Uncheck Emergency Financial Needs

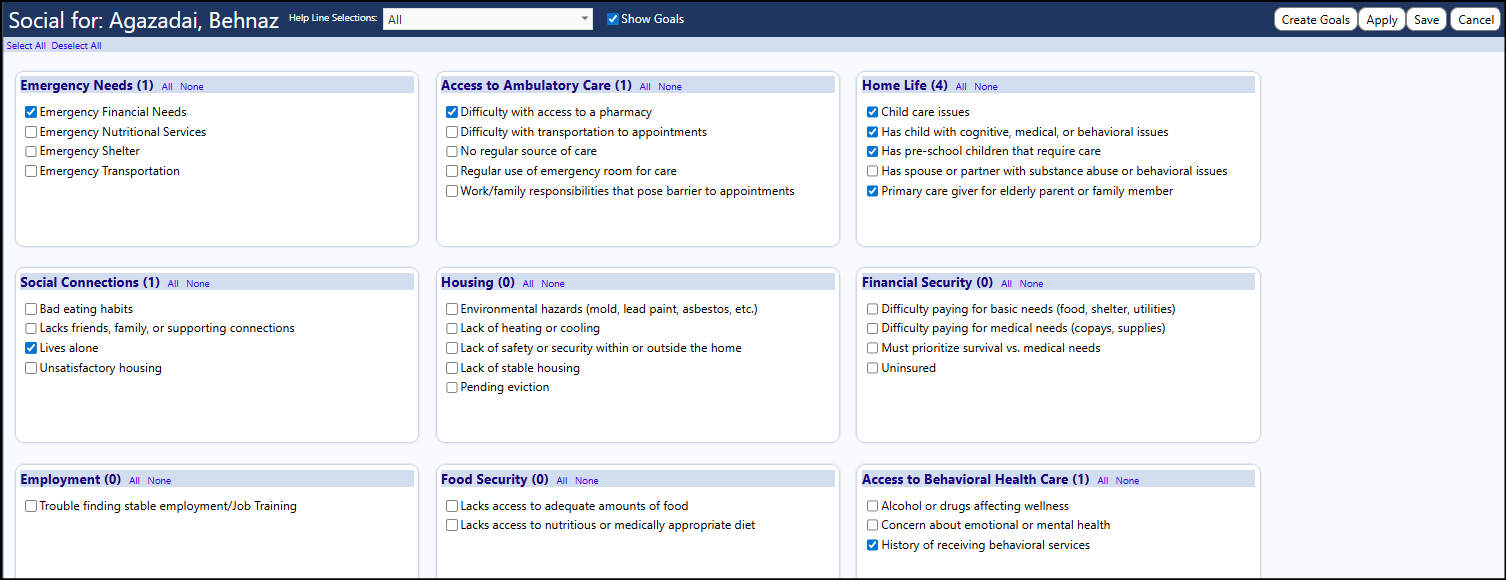click(31, 112)
